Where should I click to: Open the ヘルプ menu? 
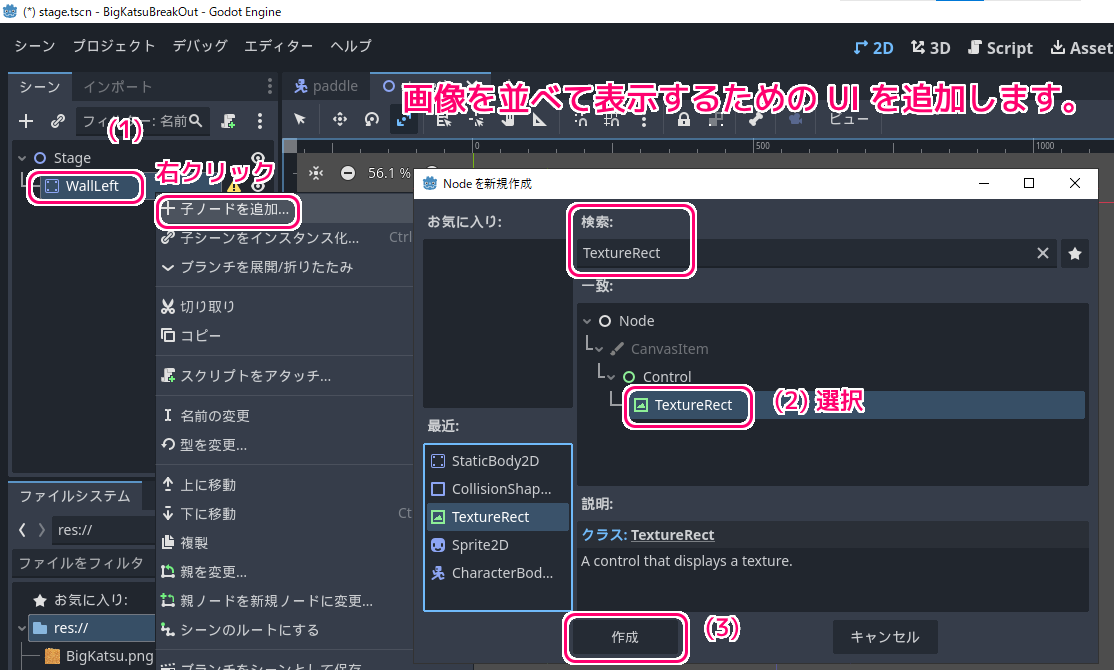click(351, 46)
